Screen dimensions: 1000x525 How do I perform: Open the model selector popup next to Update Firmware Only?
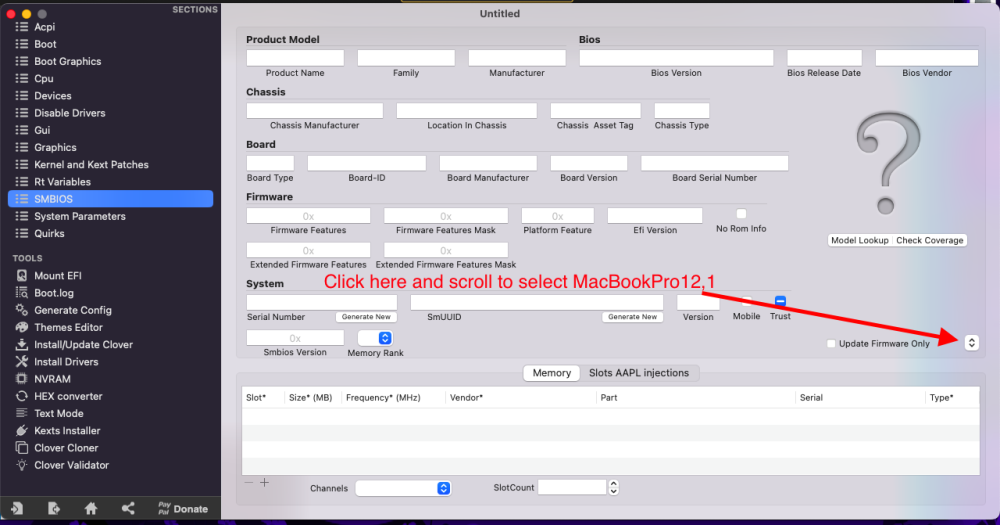tap(971, 343)
